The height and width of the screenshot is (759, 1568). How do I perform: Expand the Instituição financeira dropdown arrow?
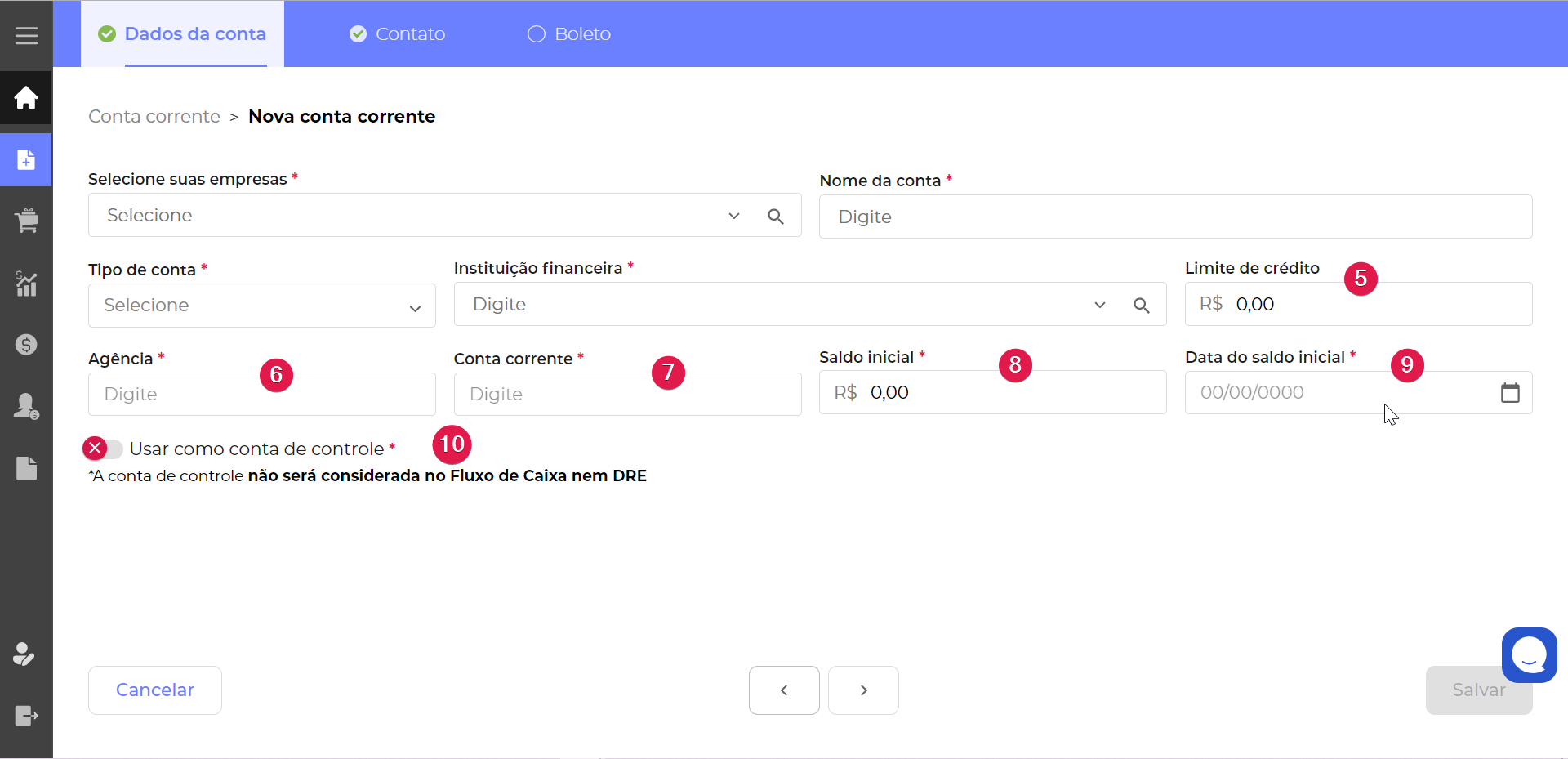point(1100,305)
